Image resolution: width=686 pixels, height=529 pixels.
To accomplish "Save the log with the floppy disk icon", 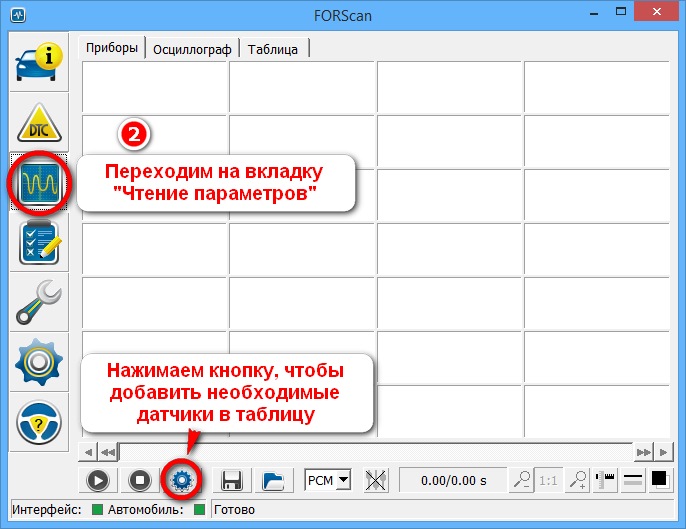I will 232,480.
